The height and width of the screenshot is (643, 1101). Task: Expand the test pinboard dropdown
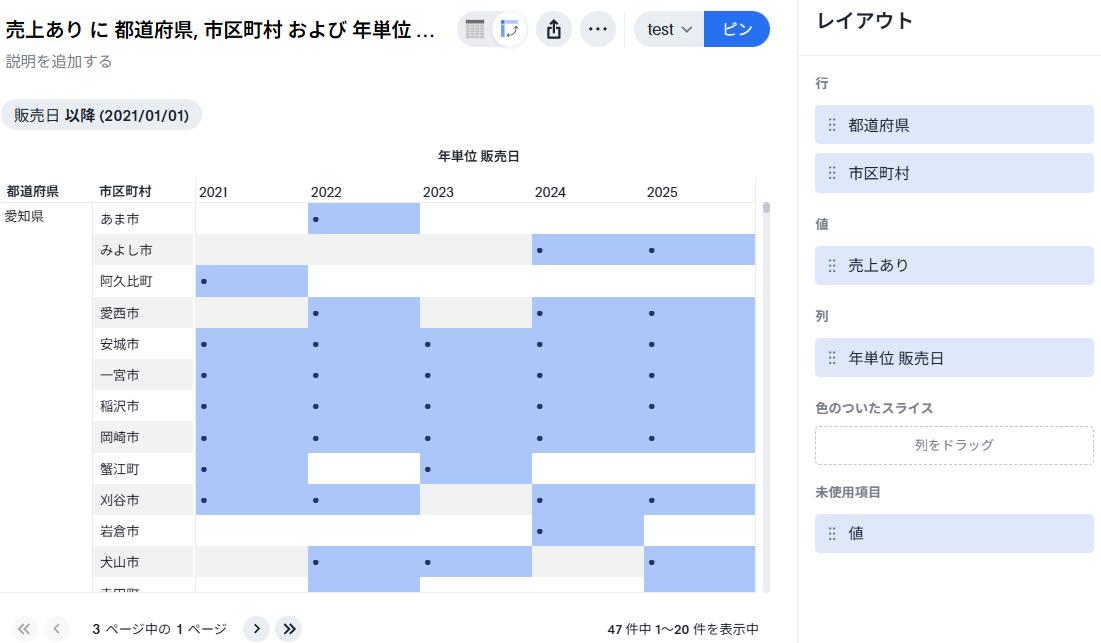tap(669, 30)
